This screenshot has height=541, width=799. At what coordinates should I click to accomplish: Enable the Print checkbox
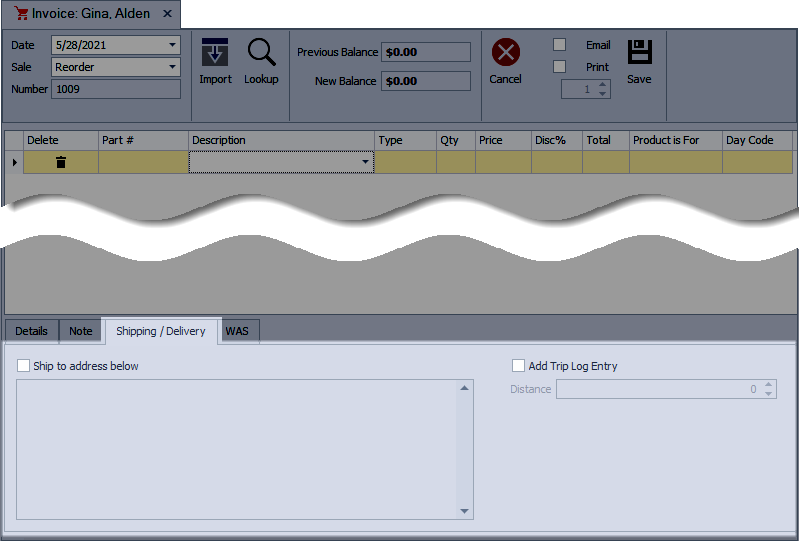point(560,67)
